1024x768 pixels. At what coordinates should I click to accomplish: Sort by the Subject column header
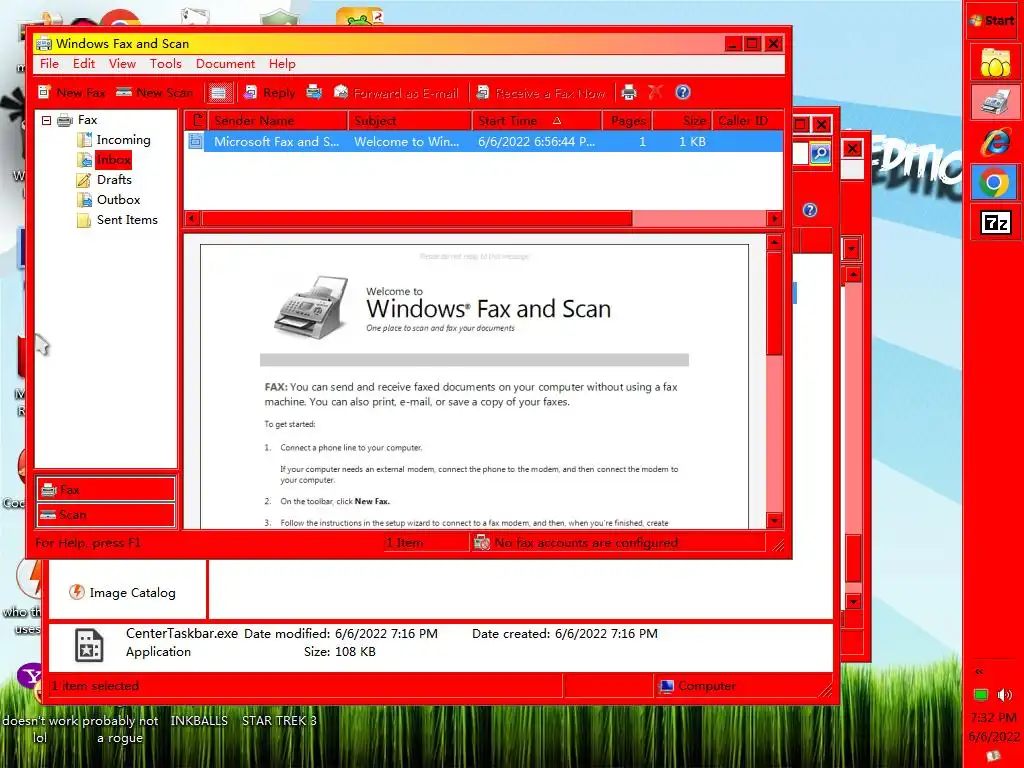pos(409,120)
